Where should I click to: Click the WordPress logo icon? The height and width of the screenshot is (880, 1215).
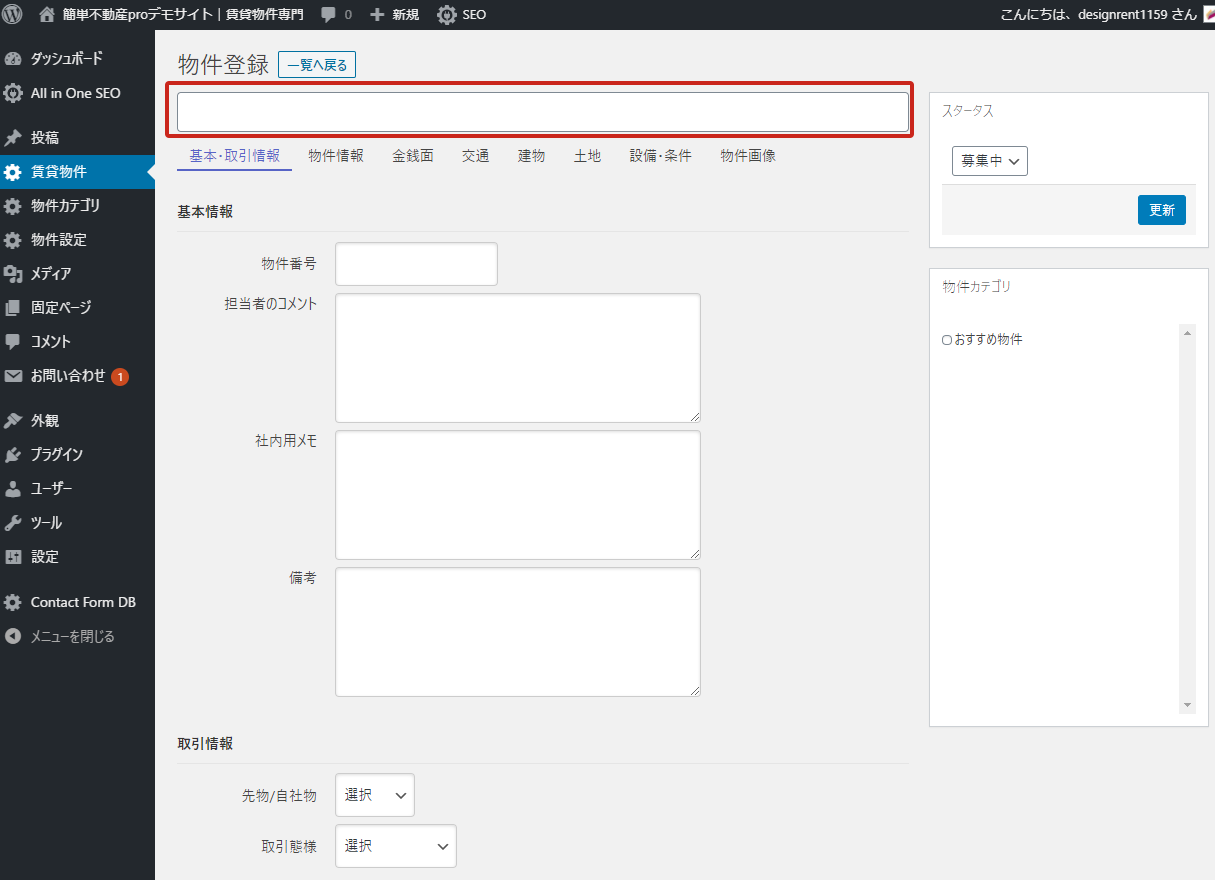[x=13, y=15]
